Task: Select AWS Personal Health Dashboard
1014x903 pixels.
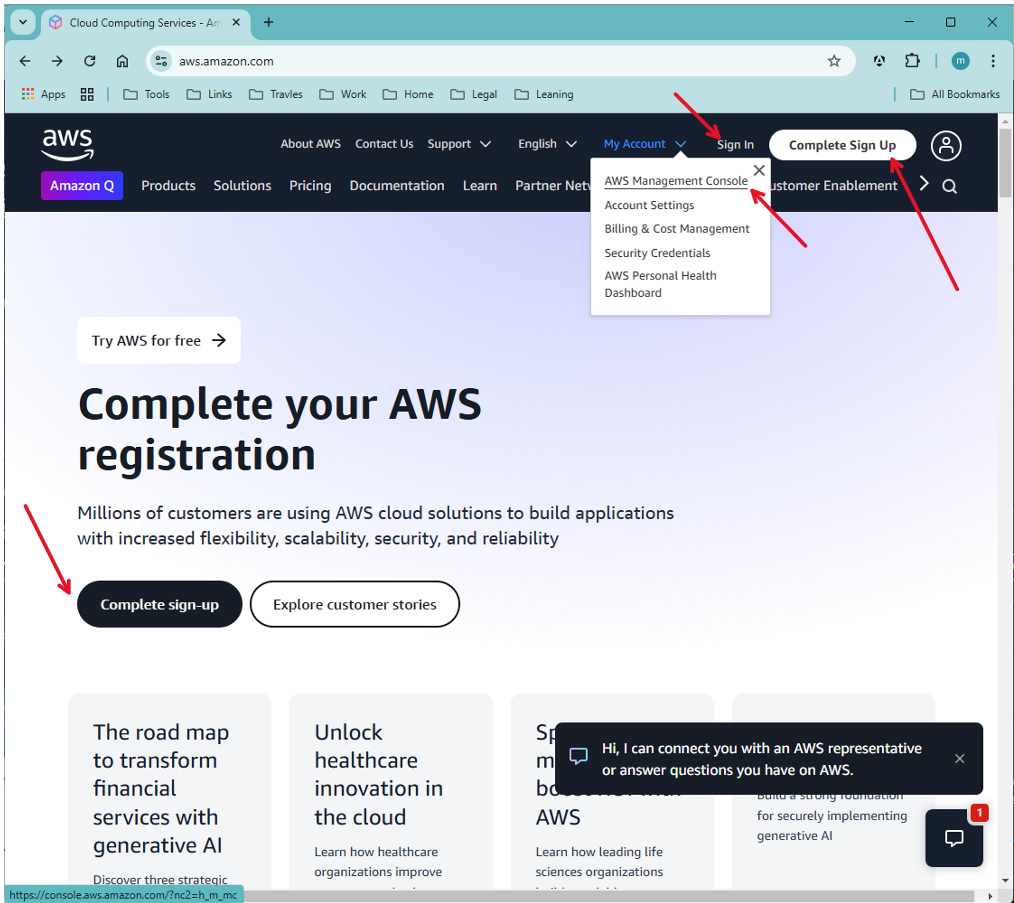Action: pos(660,284)
